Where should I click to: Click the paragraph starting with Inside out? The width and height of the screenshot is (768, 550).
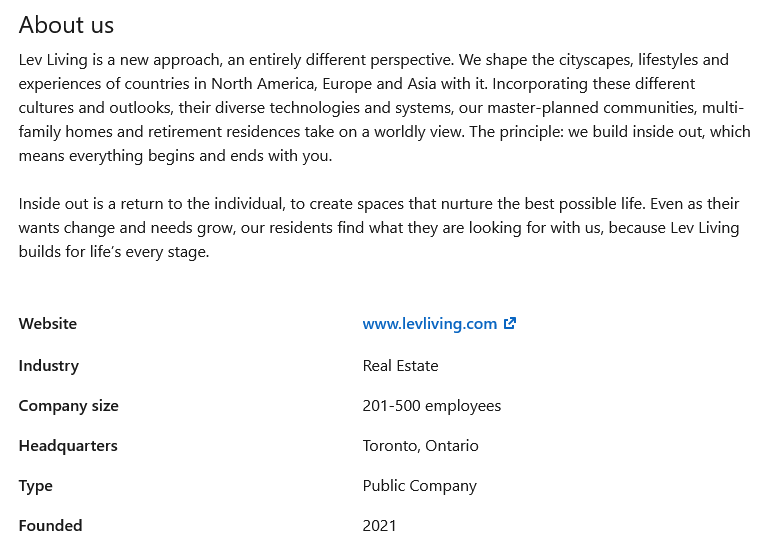pos(379,228)
